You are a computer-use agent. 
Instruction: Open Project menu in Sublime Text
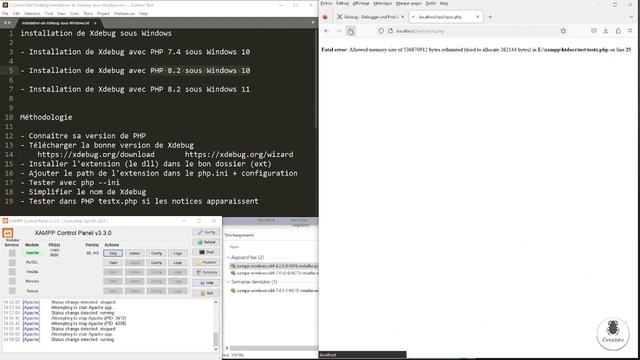coord(103,13)
